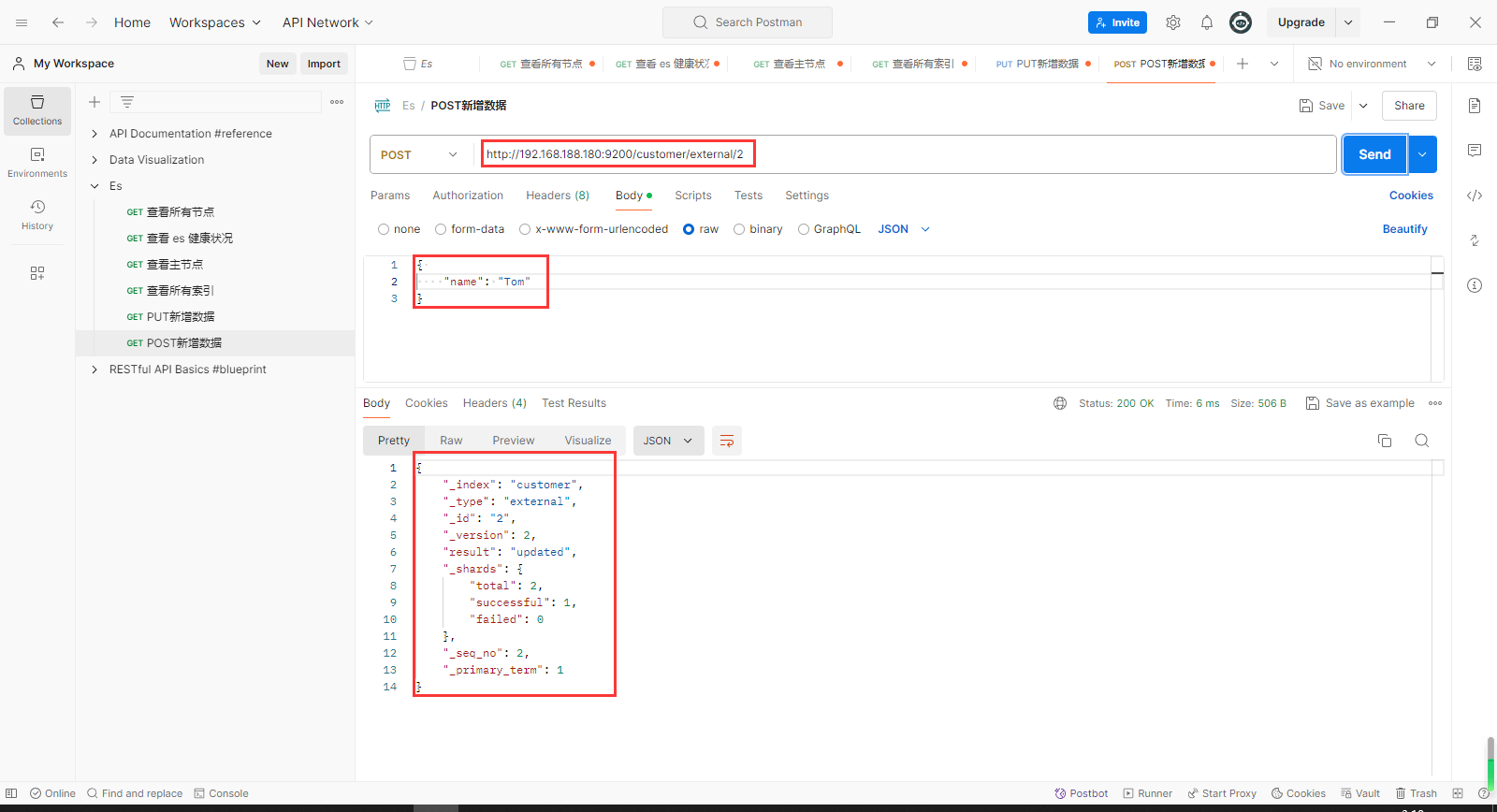
Task: Open the No environment dropdown
Action: click(1371, 64)
